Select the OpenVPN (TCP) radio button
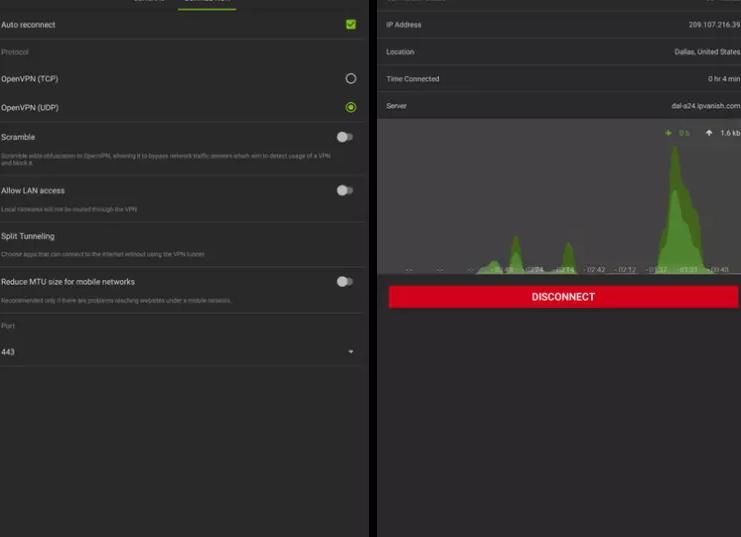This screenshot has height=537, width=741. tap(350, 78)
